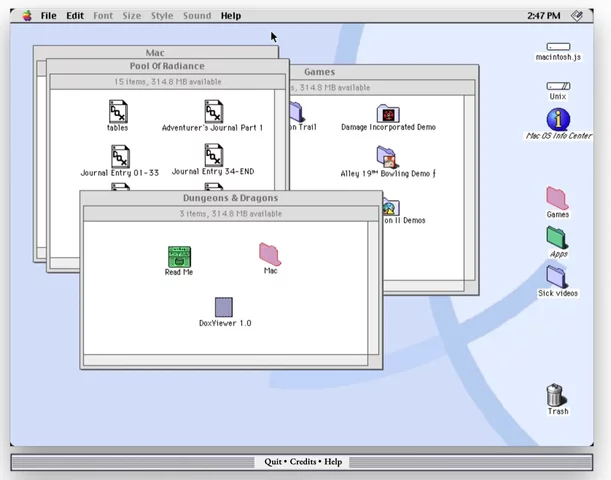This screenshot has width=611, height=480.
Task: Click the Help link in bottom bar
Action: [333, 462]
